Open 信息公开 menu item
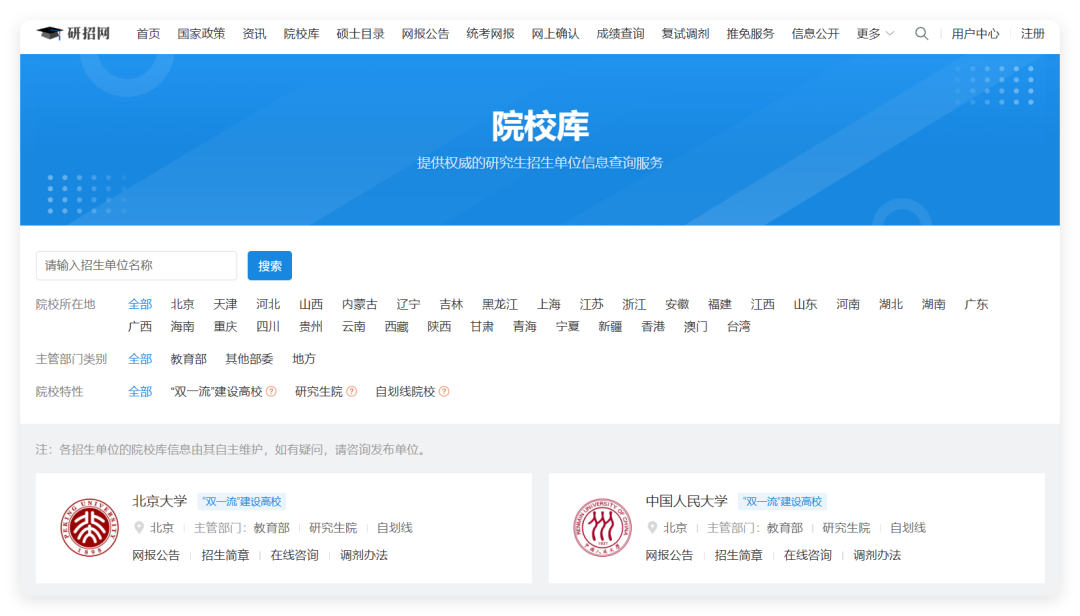 816,33
